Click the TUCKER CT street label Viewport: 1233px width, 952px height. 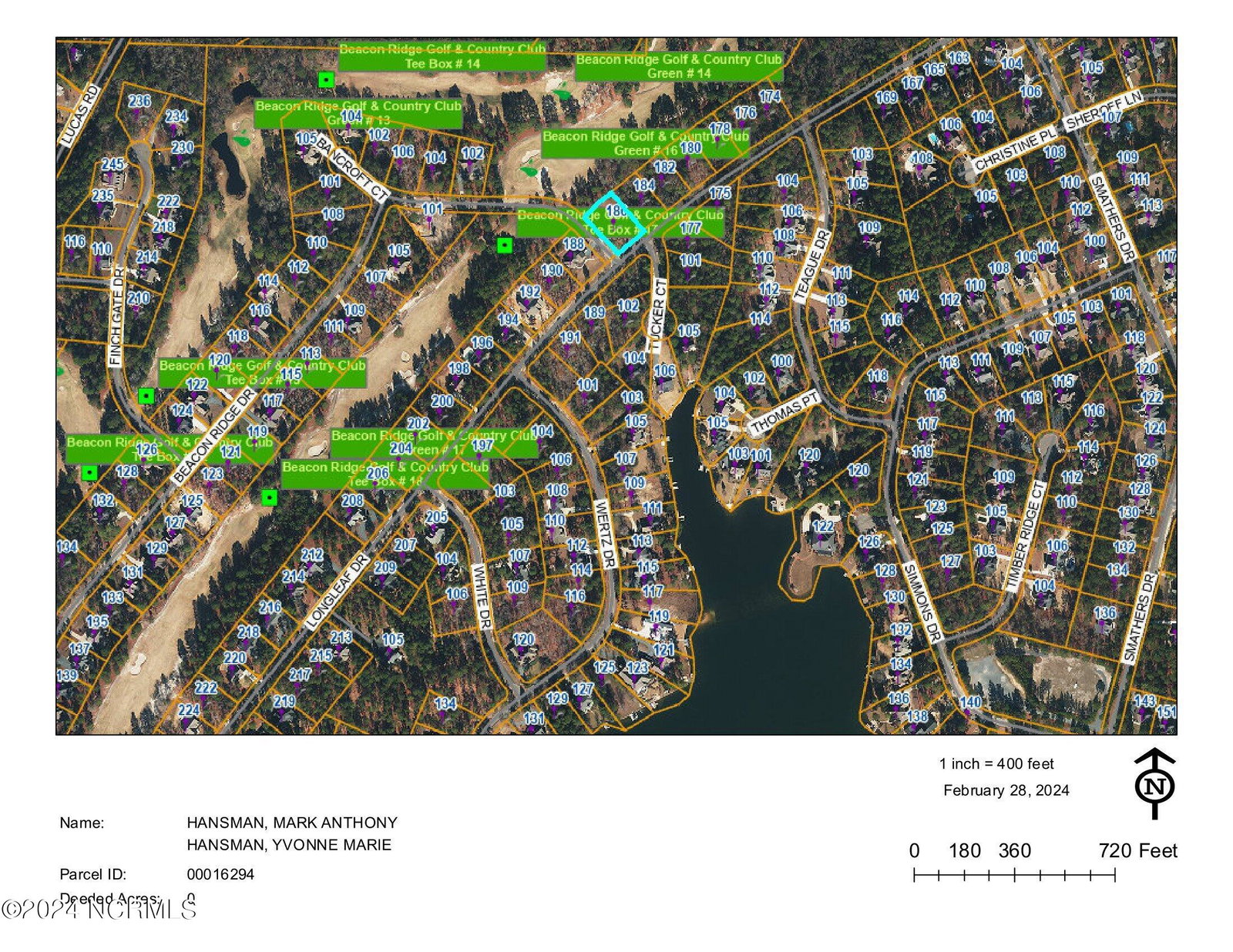[x=657, y=316]
